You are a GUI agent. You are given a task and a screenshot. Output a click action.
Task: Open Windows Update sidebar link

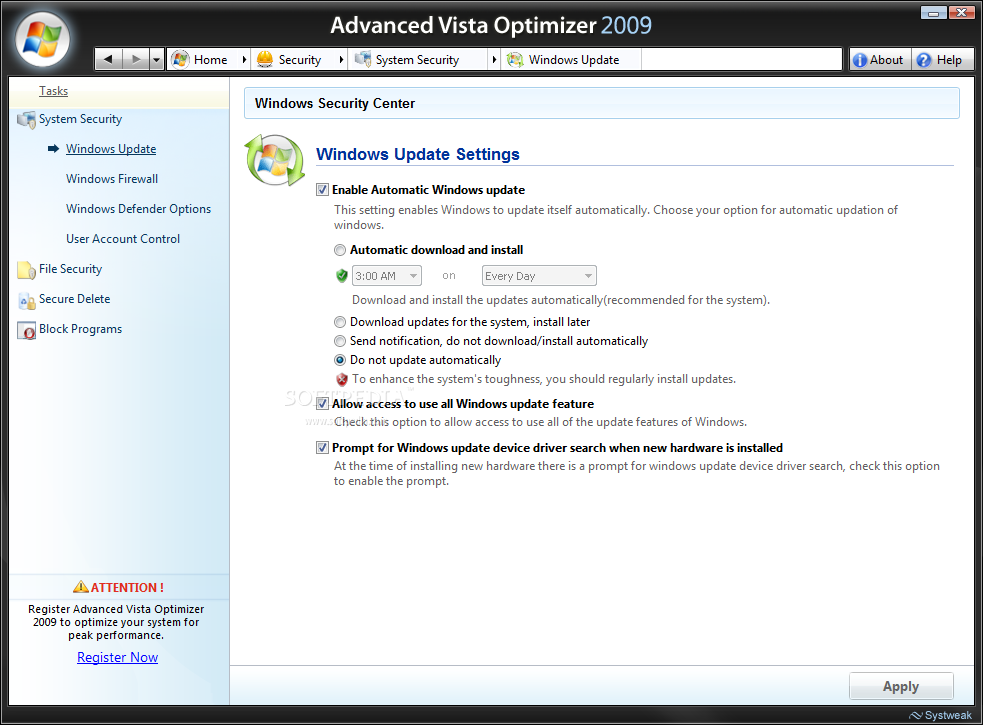pos(111,149)
